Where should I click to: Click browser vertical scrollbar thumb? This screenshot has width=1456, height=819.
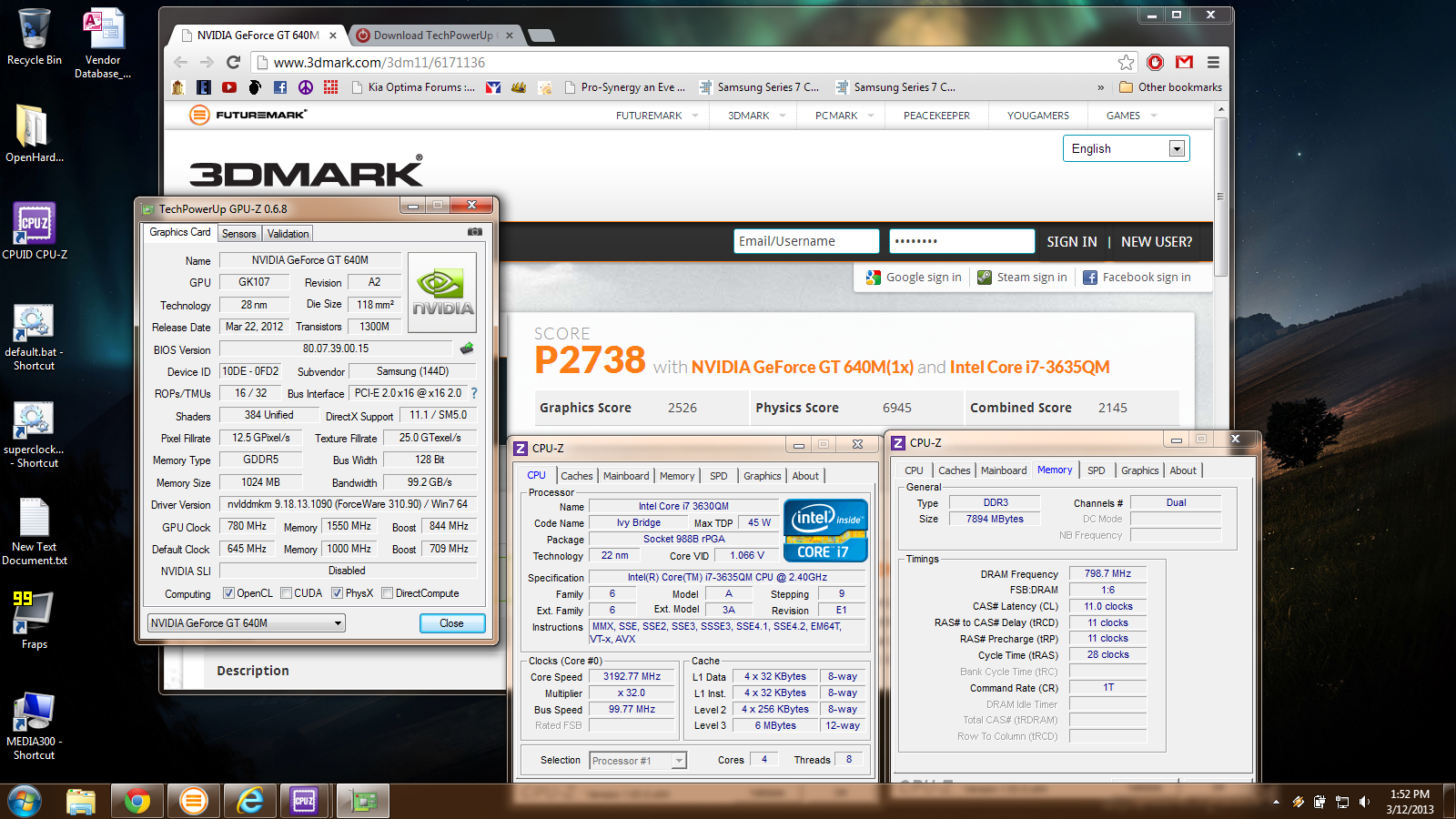click(1221, 196)
